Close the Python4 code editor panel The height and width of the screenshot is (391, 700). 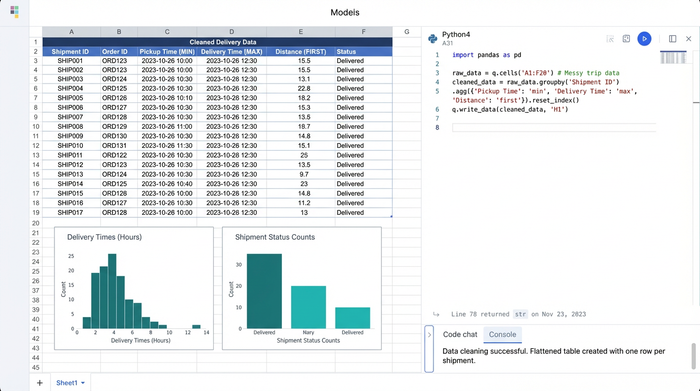[688, 39]
